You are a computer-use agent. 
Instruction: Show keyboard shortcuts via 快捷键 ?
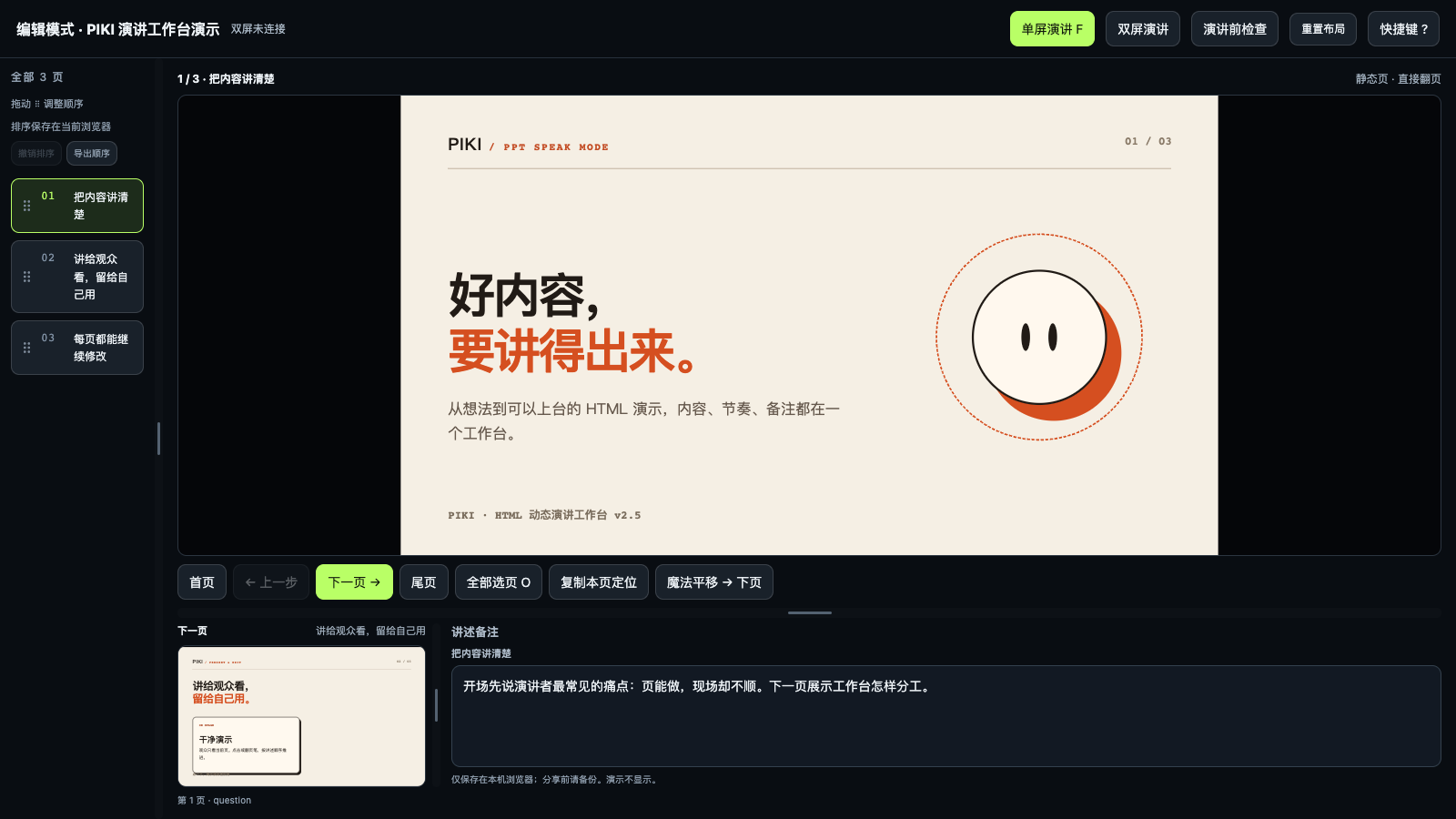[x=1403, y=29]
